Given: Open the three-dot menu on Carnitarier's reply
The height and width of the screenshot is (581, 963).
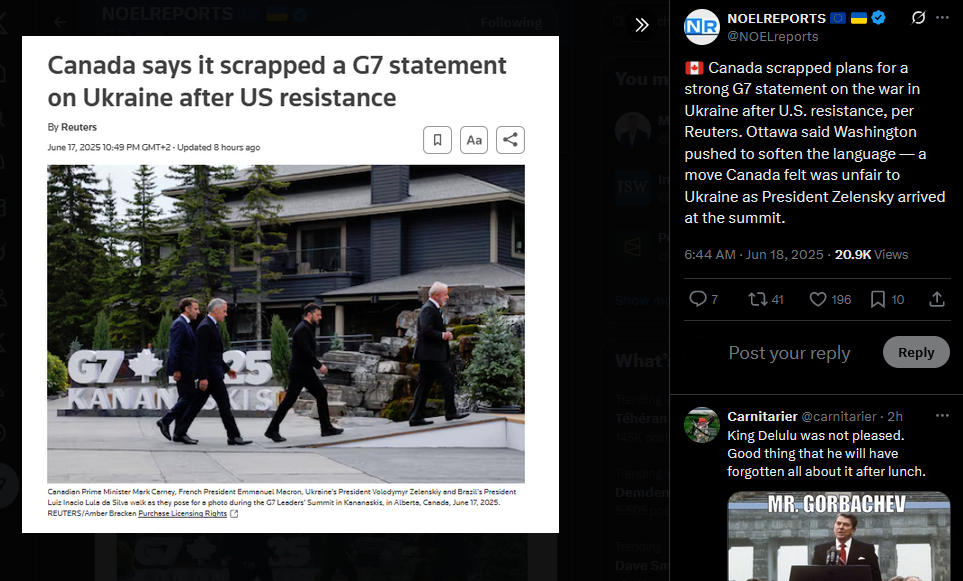Looking at the screenshot, I should tap(942, 416).
